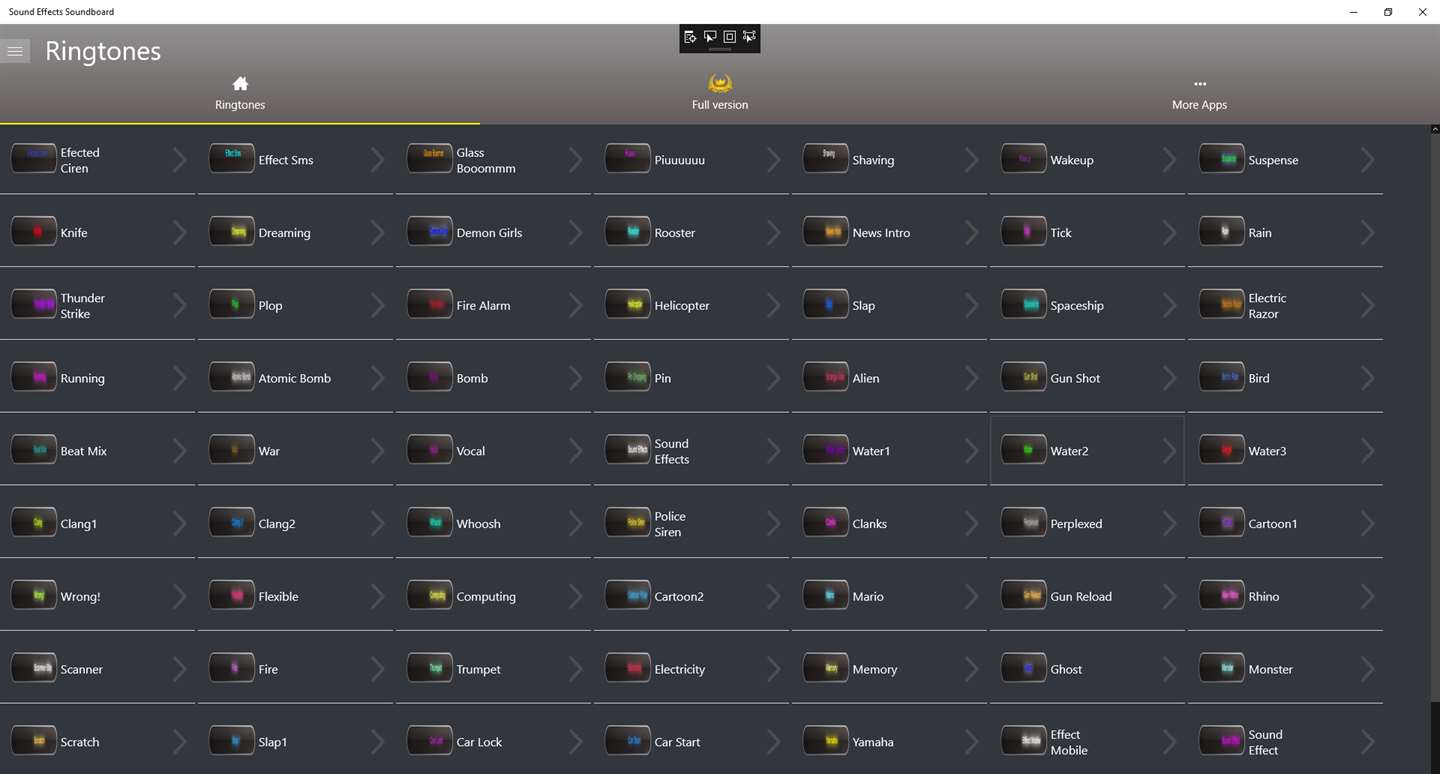Image resolution: width=1440 pixels, height=774 pixels.
Task: Expand the Effect Sms chevron arrow
Action: coord(377,160)
